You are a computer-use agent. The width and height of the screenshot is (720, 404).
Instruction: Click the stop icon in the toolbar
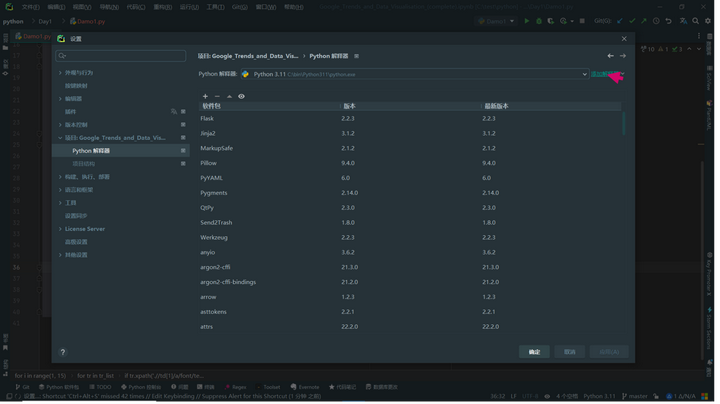tap(582, 21)
